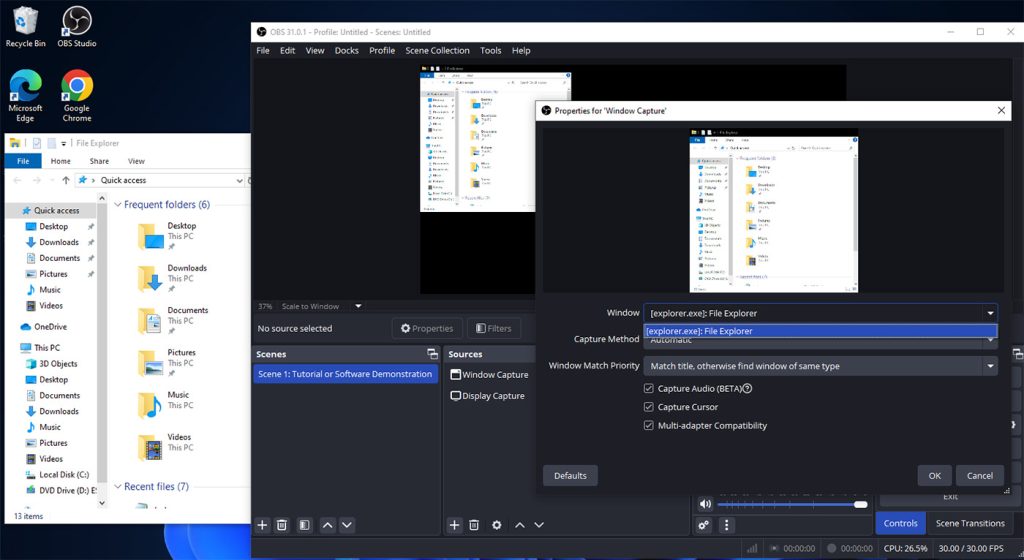This screenshot has height=560, width=1024.
Task: Open source properties gear icon in Sources dock
Action: pos(496,525)
